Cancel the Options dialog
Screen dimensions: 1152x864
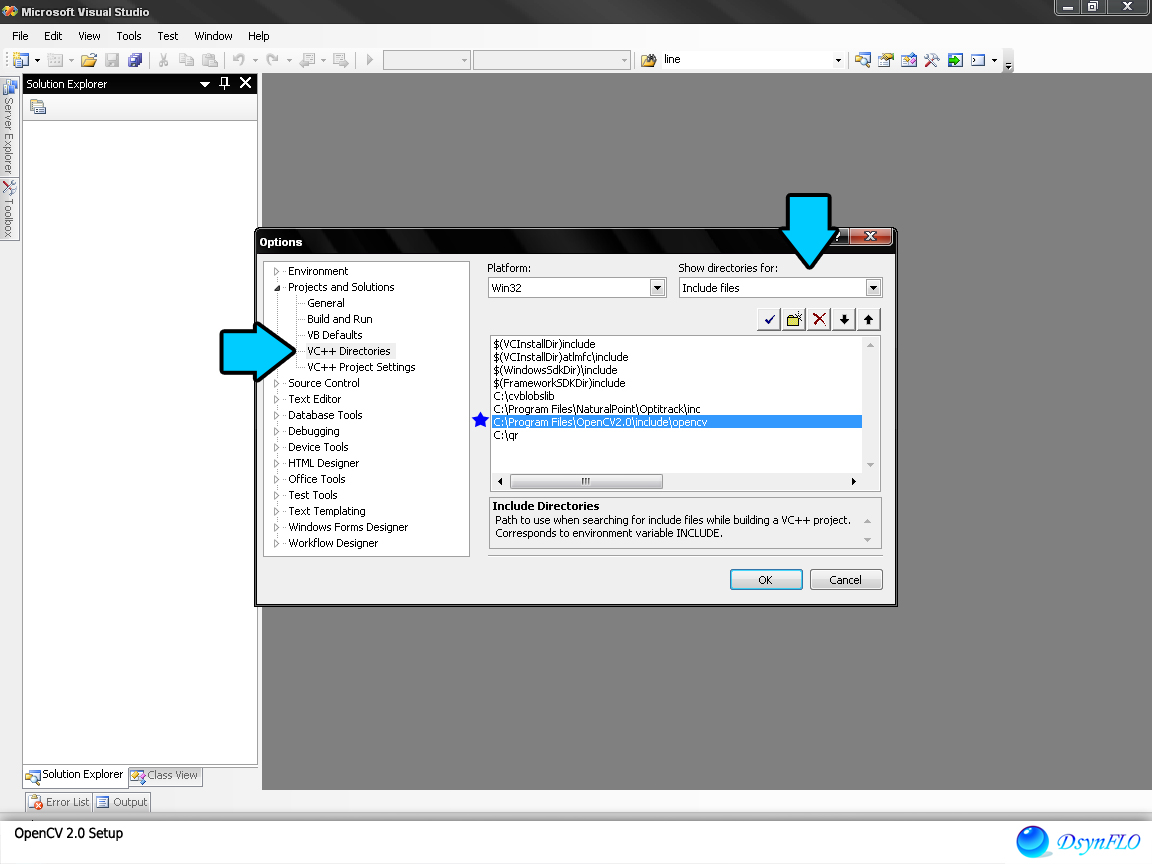pyautogui.click(x=846, y=579)
